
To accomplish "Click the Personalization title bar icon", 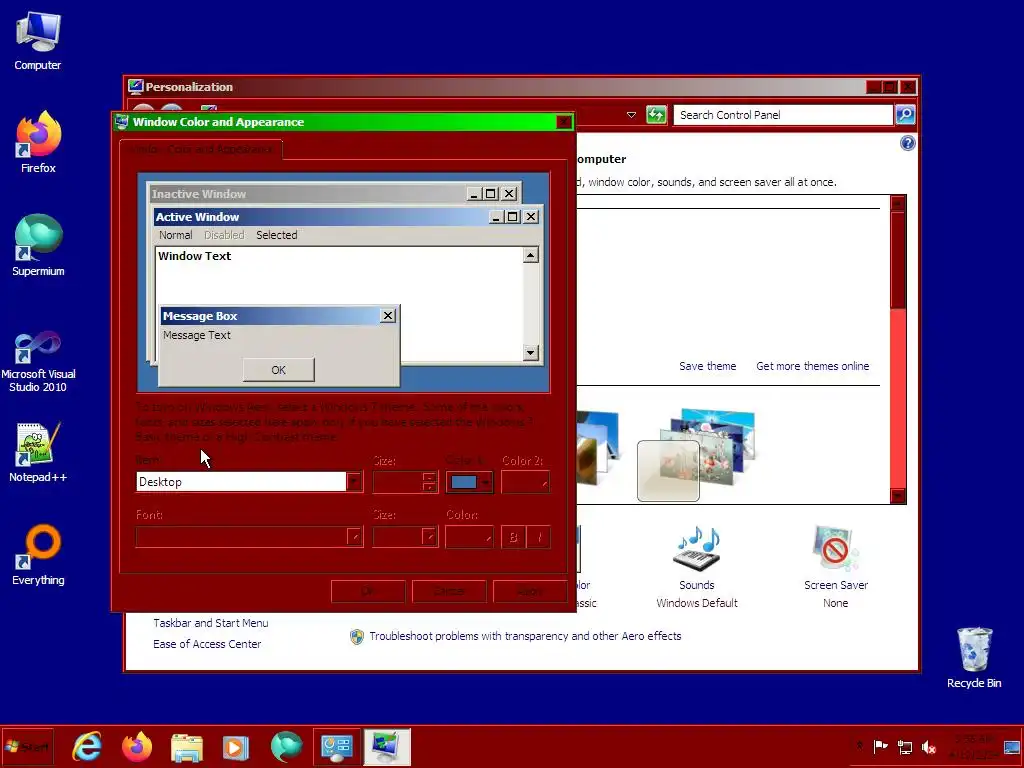I will coord(135,87).
